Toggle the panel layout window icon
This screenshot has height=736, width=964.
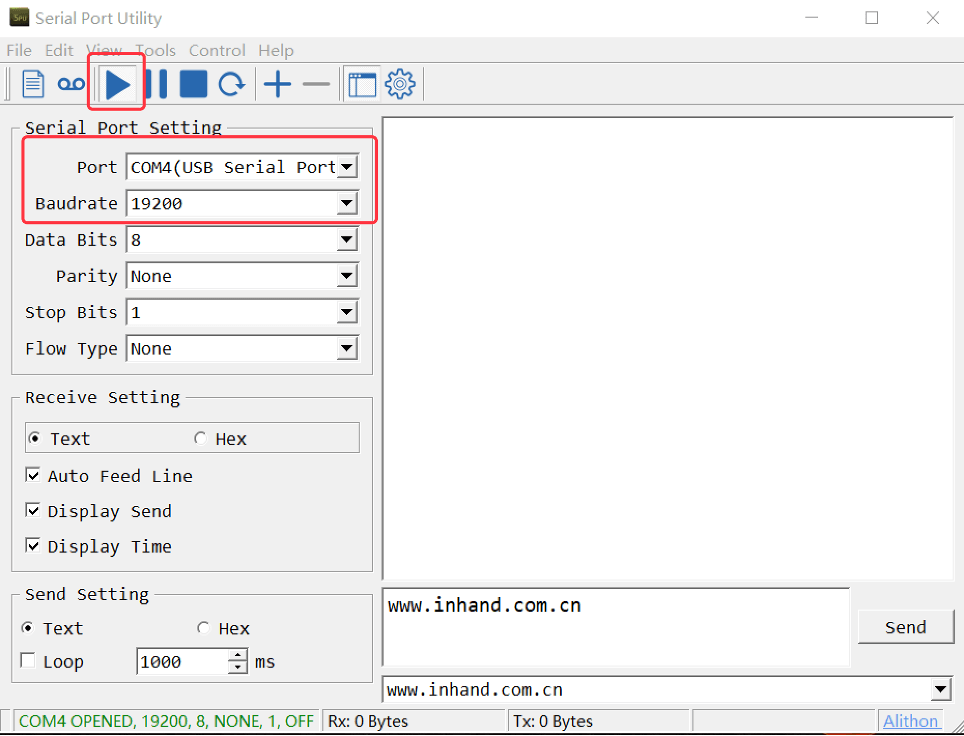[x=362, y=85]
